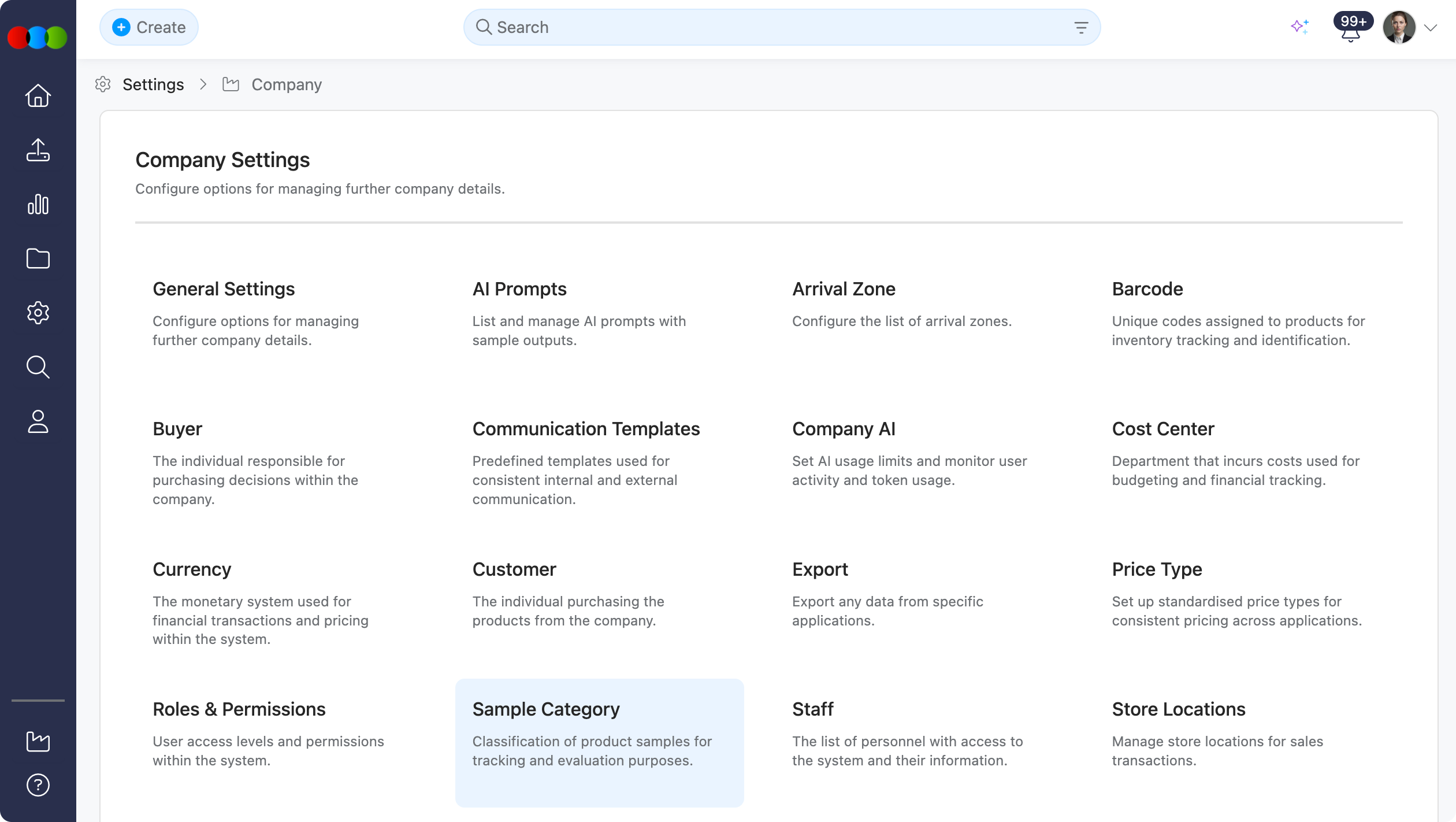Click the settings gear in sidebar

(x=38, y=313)
